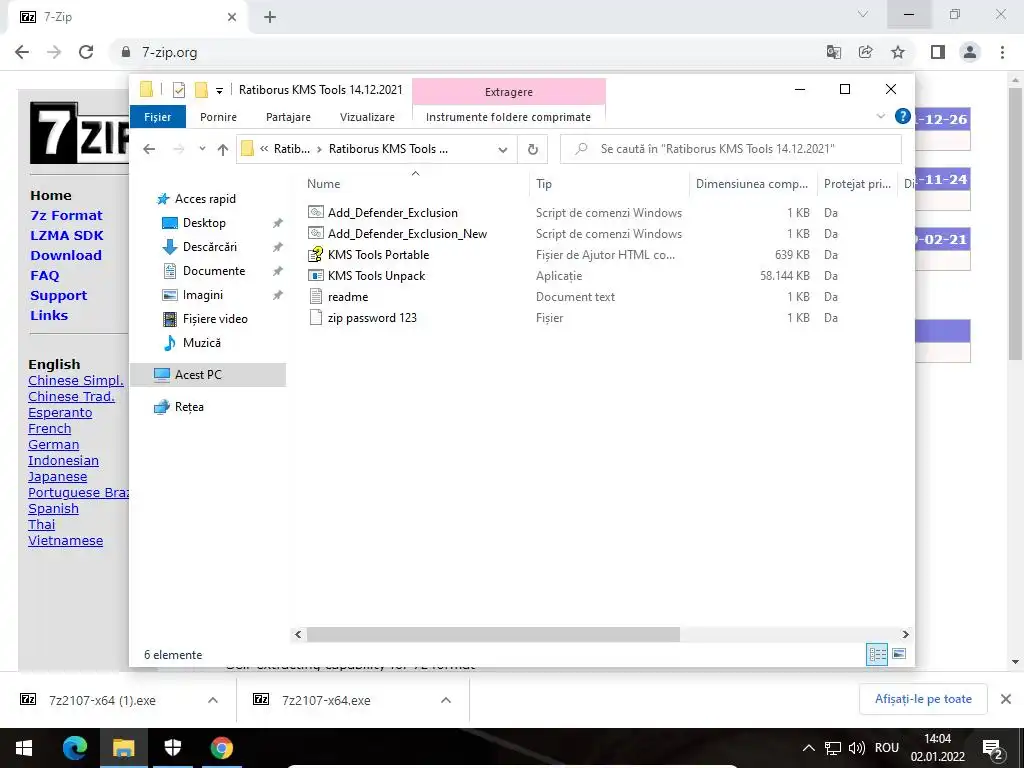Switch to large icons view in Explorer
Screen dimensions: 1024x768
899,654
